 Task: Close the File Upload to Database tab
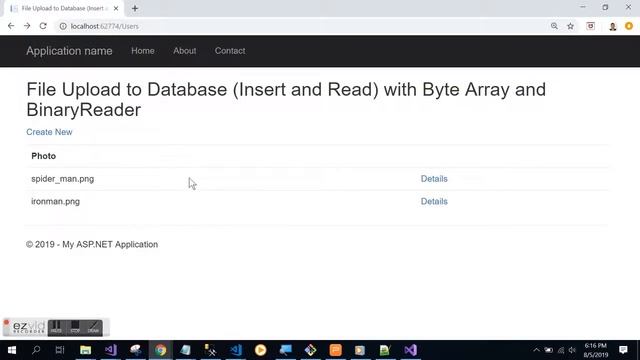click(116, 8)
